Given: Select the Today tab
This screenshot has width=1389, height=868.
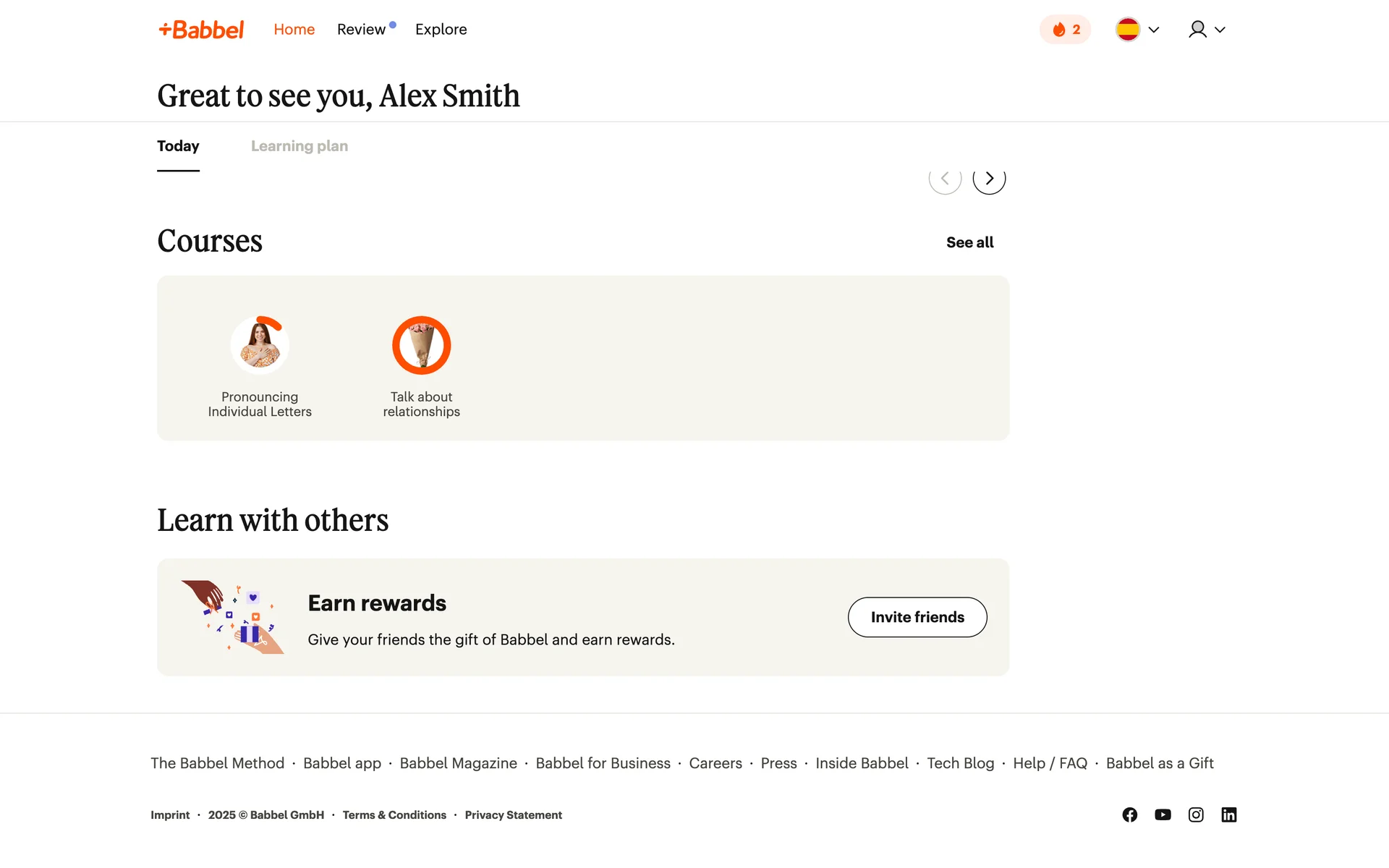Looking at the screenshot, I should pyautogui.click(x=178, y=146).
